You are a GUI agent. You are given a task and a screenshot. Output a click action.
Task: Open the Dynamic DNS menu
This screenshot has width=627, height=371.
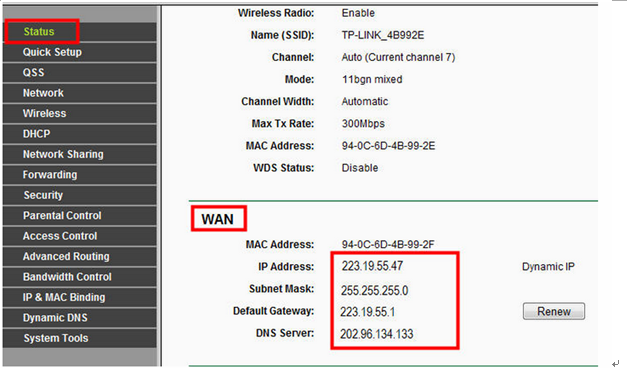click(x=55, y=317)
